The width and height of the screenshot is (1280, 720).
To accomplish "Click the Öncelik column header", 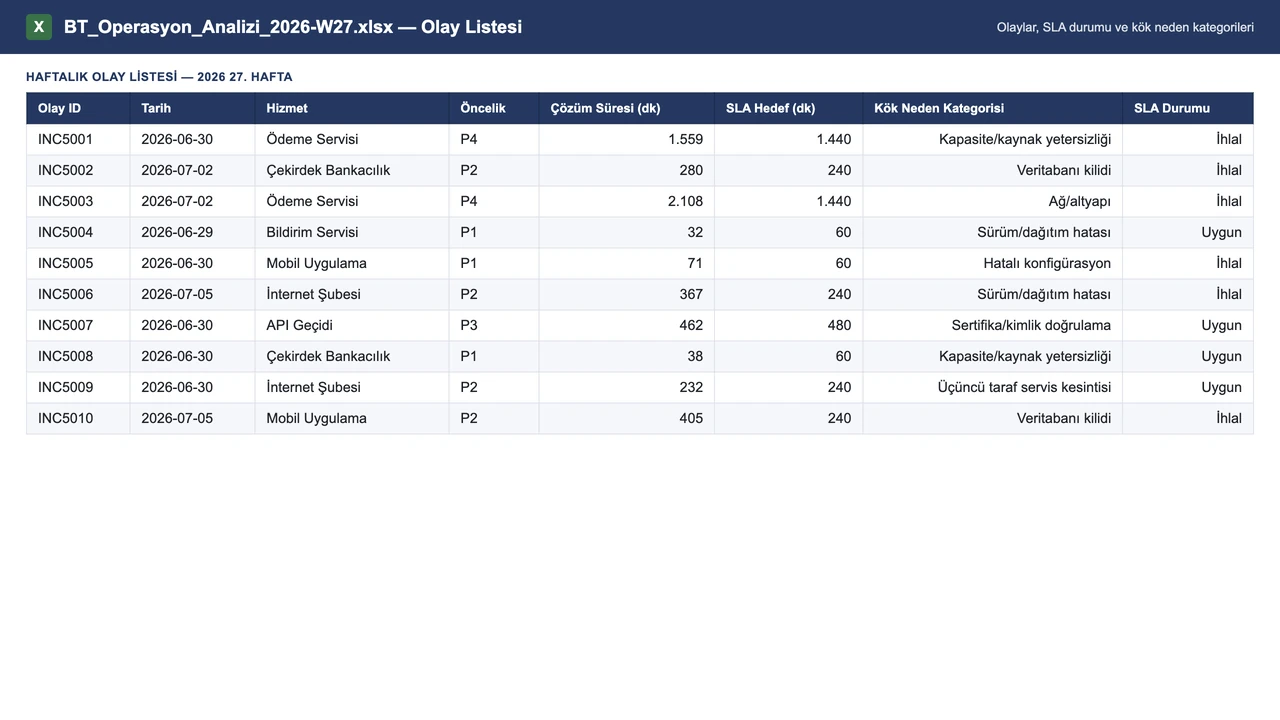I will (494, 108).
